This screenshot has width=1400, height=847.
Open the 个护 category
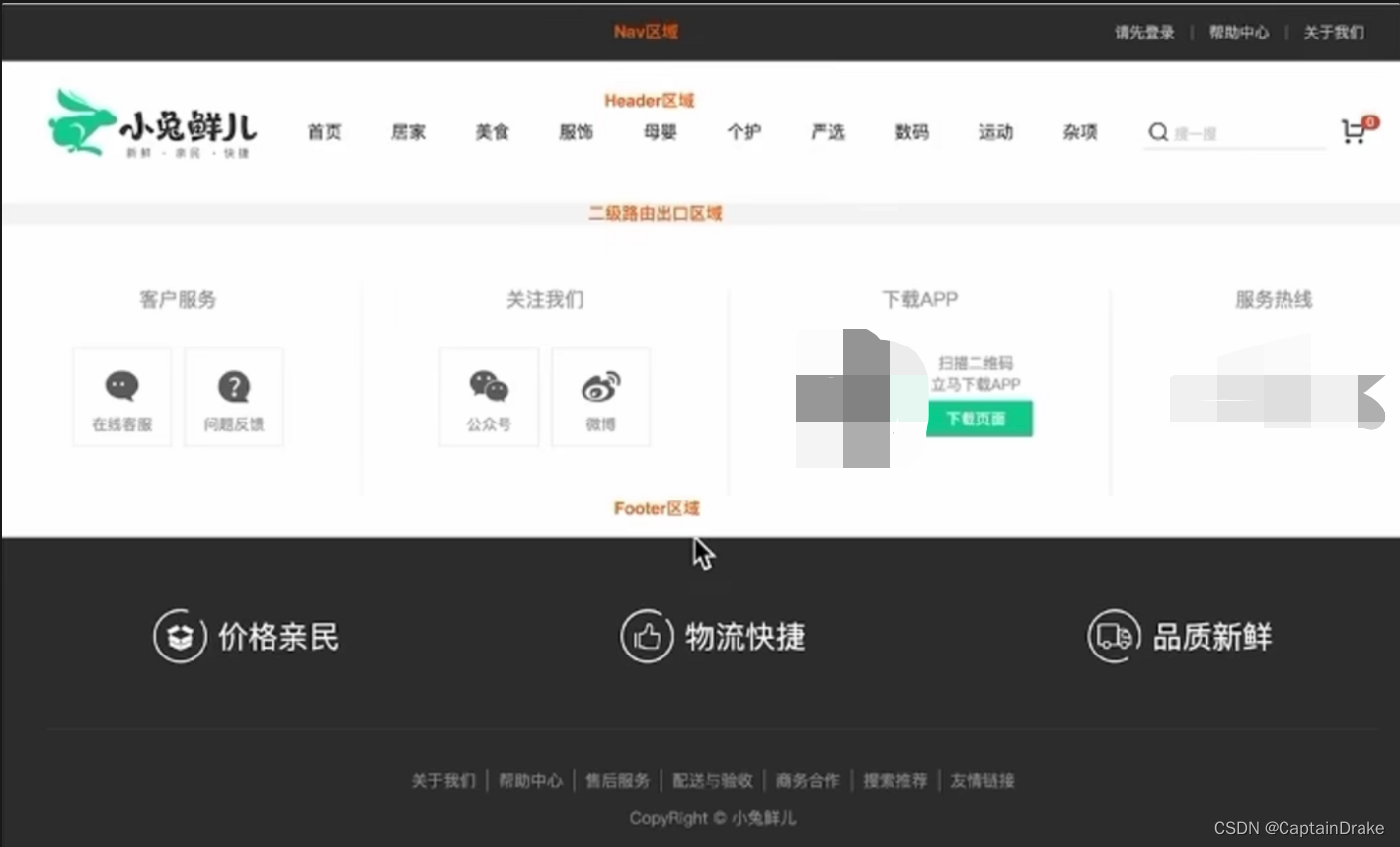click(x=743, y=132)
